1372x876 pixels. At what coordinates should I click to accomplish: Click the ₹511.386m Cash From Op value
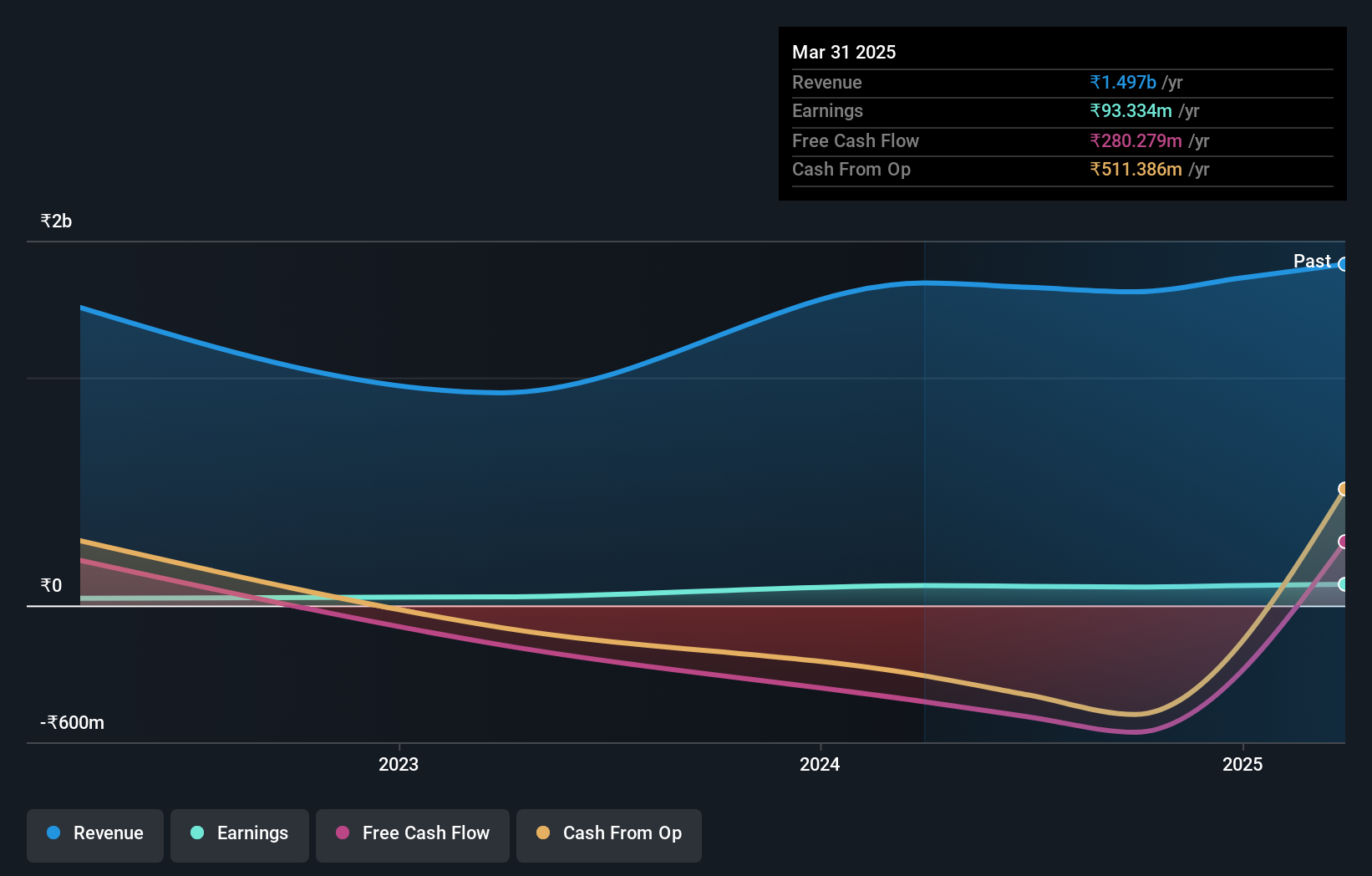pyautogui.click(x=1136, y=169)
